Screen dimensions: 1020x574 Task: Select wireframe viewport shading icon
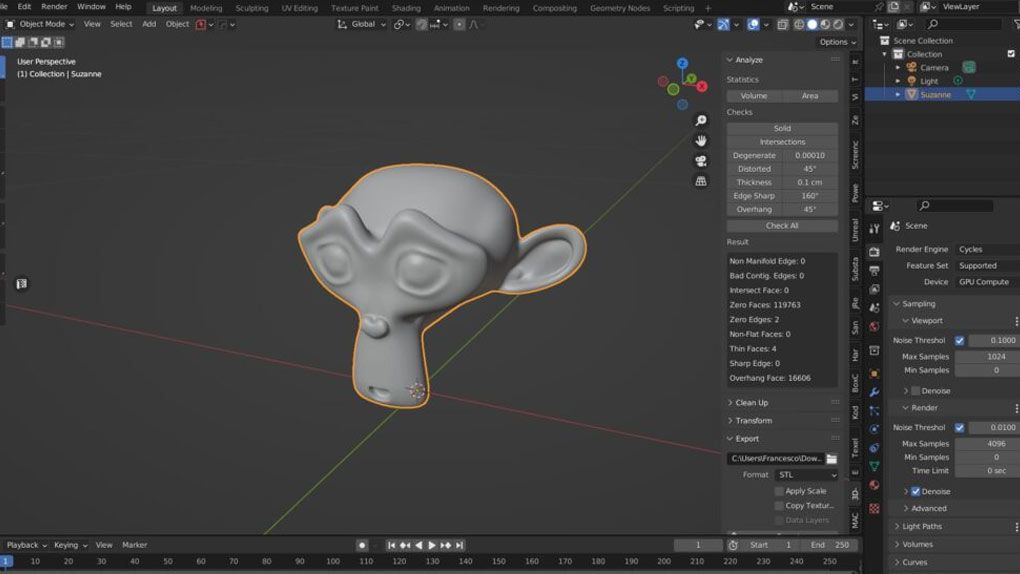click(x=799, y=25)
